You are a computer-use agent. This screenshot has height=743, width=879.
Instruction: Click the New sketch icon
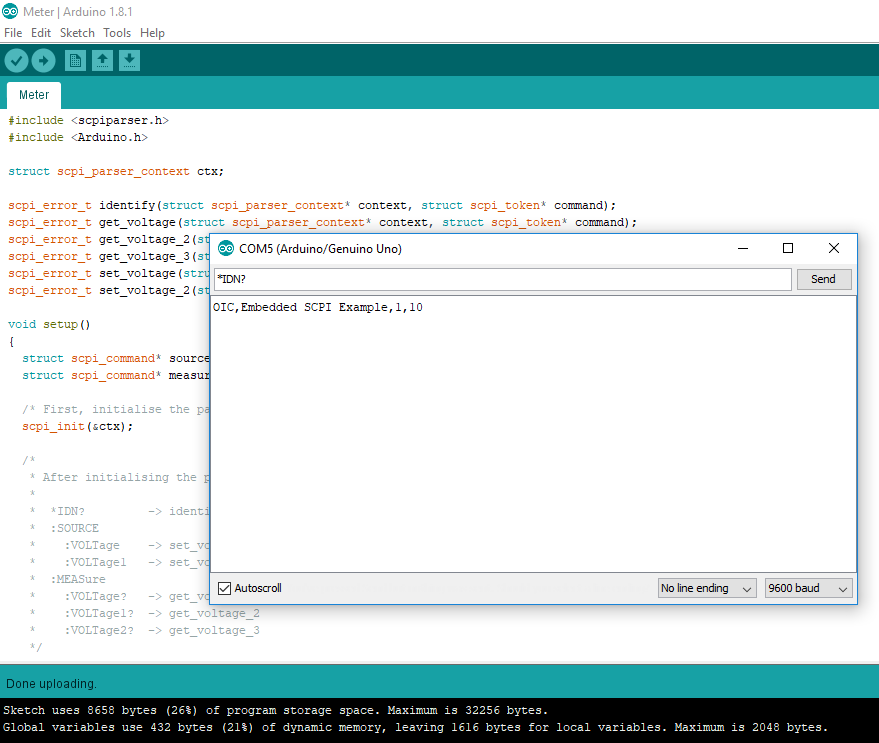[x=75, y=61]
